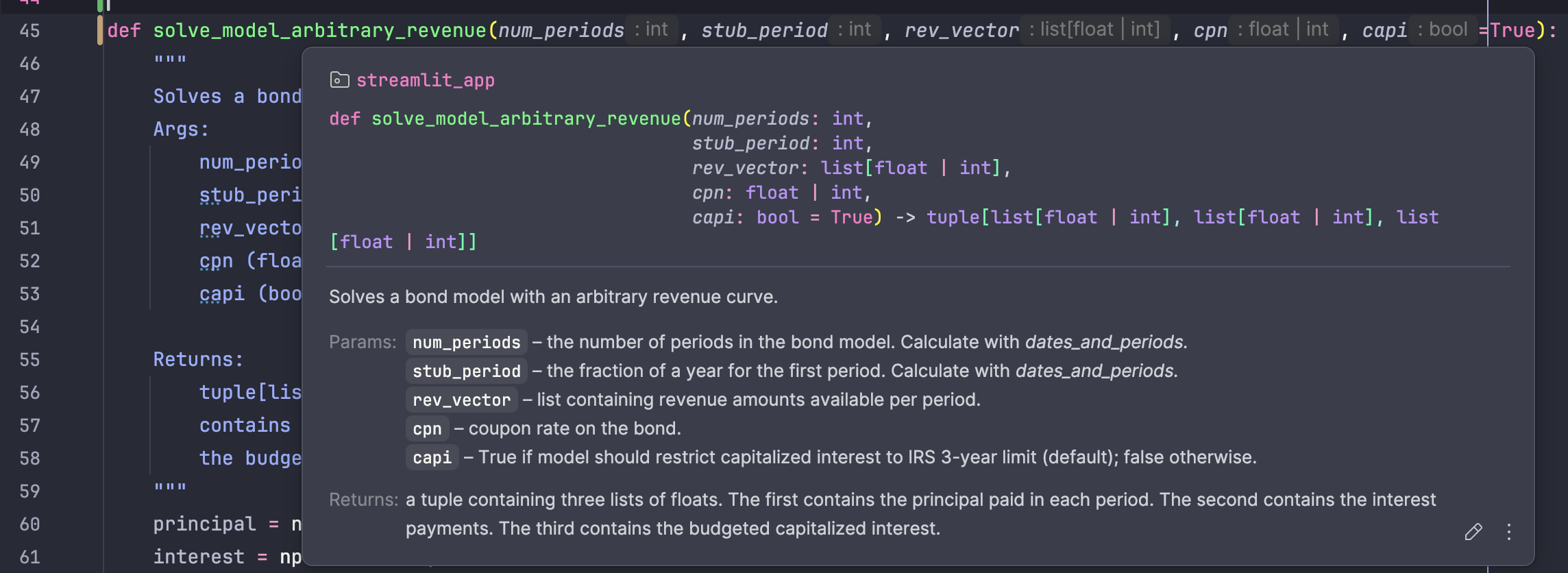Click function name solve_model_arbitrary_revenue on editor line 45
Image resolution: width=1568 pixels, height=573 pixels.
click(x=319, y=30)
